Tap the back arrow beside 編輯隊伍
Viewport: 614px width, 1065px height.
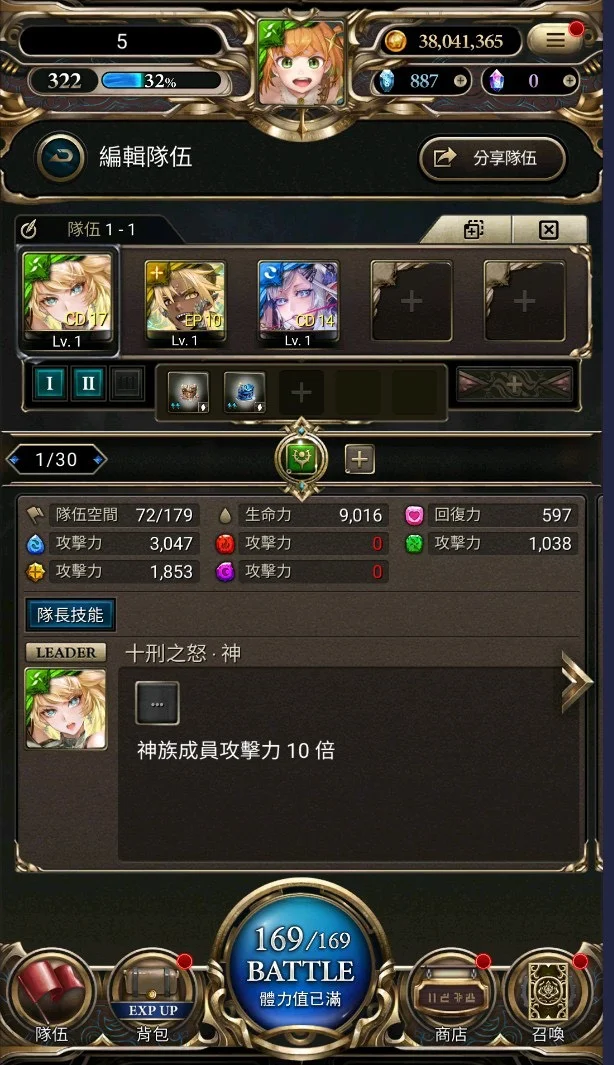click(61, 157)
